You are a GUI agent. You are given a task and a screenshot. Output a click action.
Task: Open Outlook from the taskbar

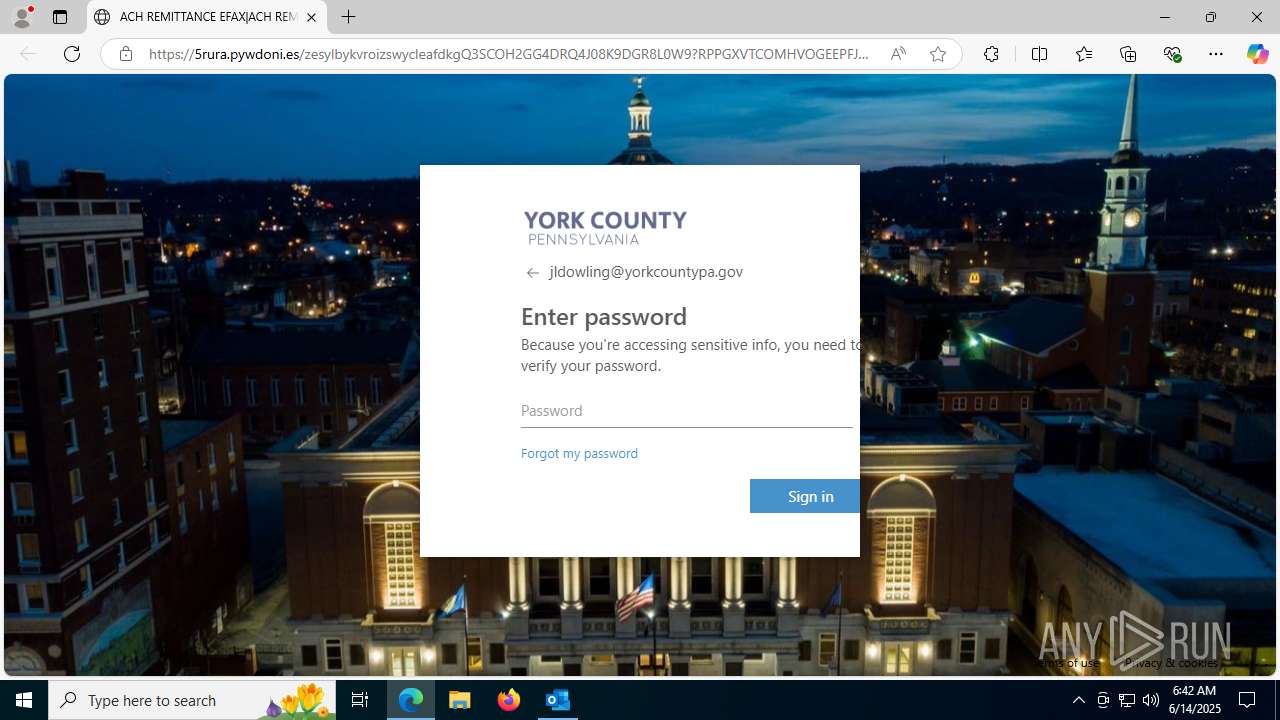coord(557,700)
